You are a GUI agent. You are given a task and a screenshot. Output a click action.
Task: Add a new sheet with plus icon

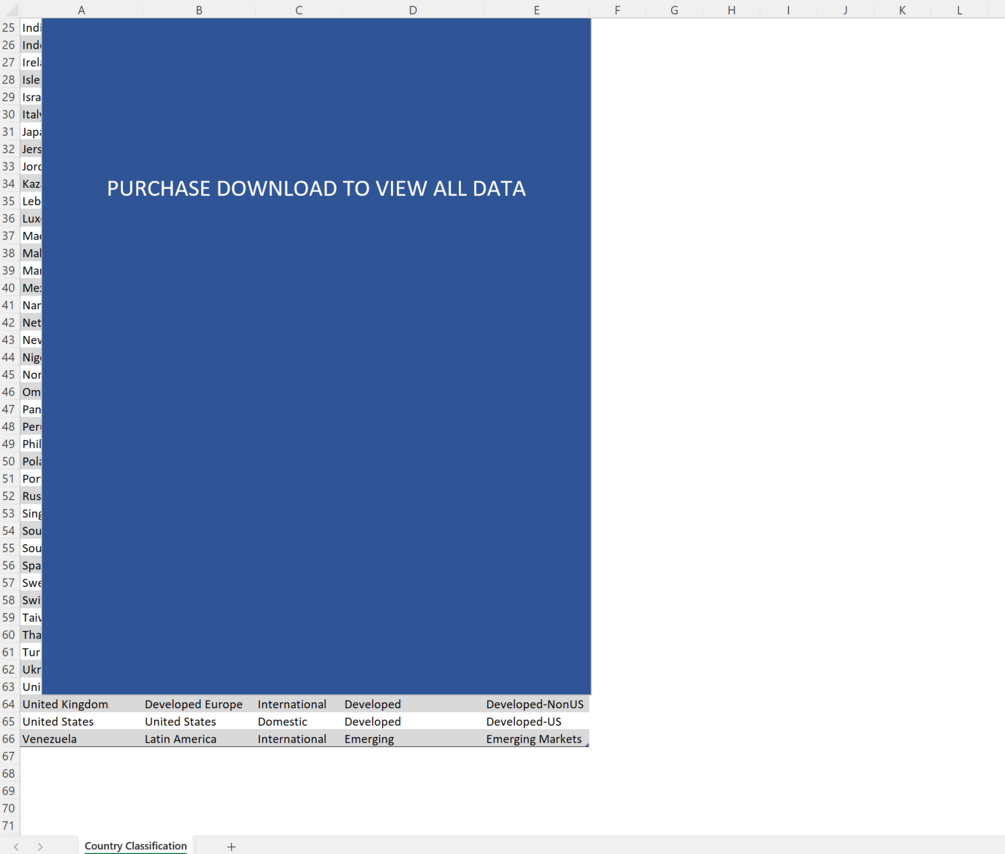(x=231, y=847)
